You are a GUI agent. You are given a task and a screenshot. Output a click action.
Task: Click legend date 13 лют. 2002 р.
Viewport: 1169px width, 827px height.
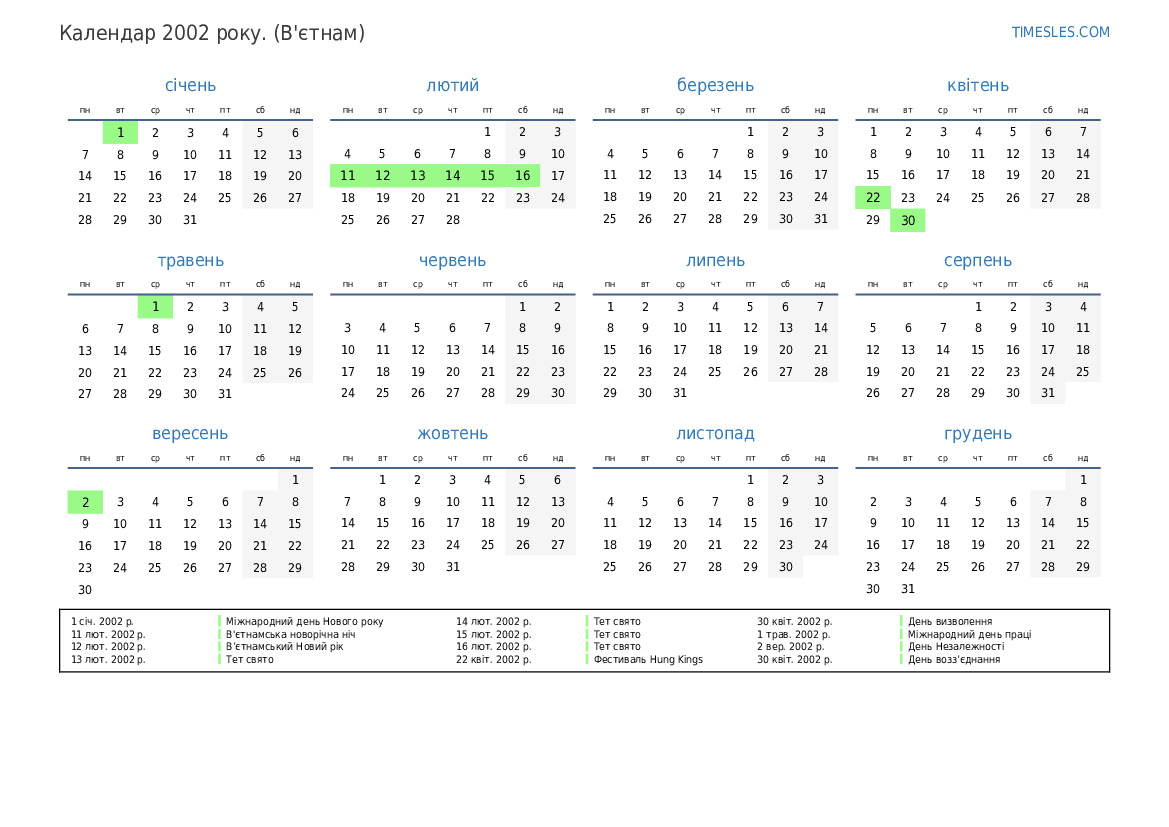pos(108,659)
